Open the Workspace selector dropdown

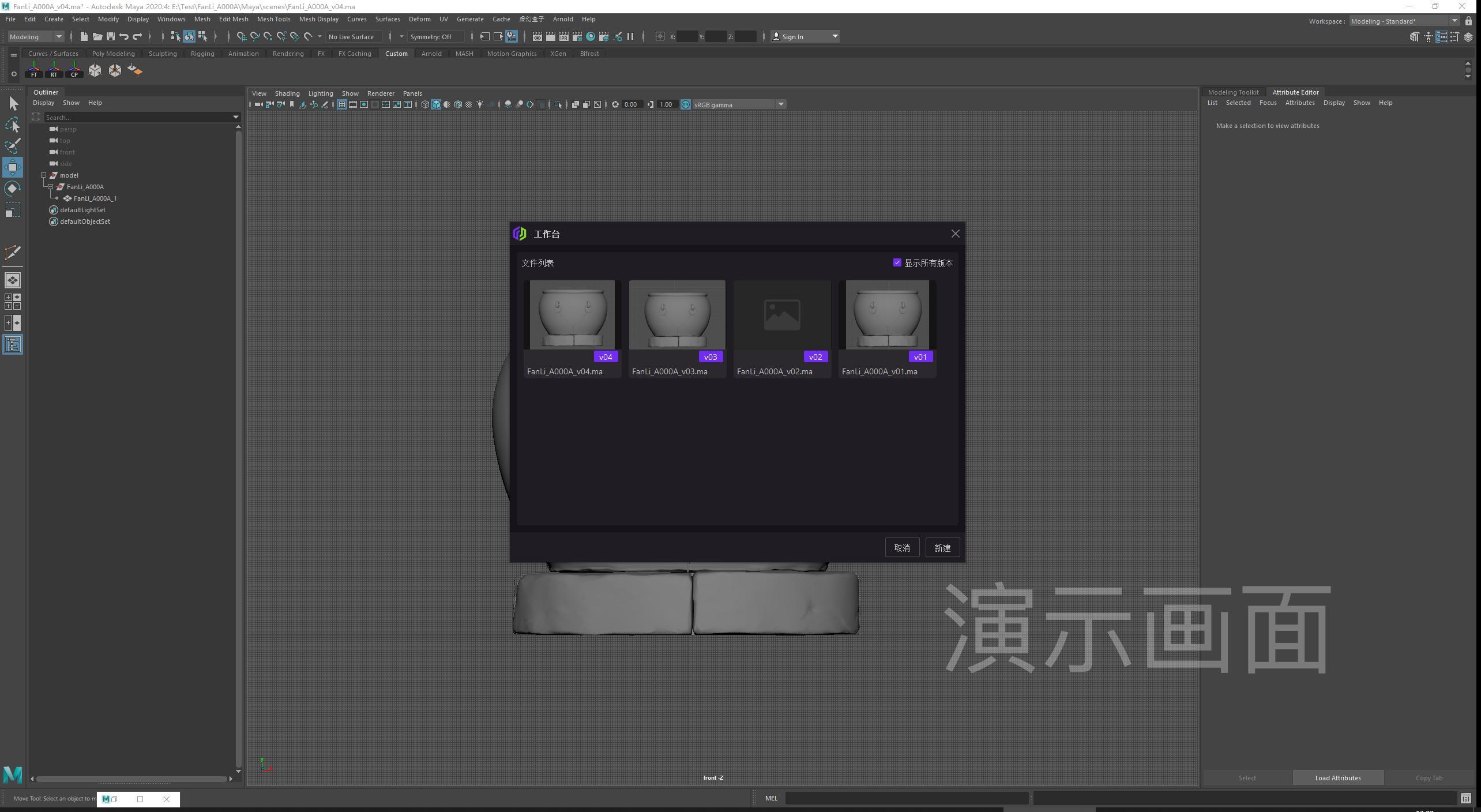(1404, 21)
